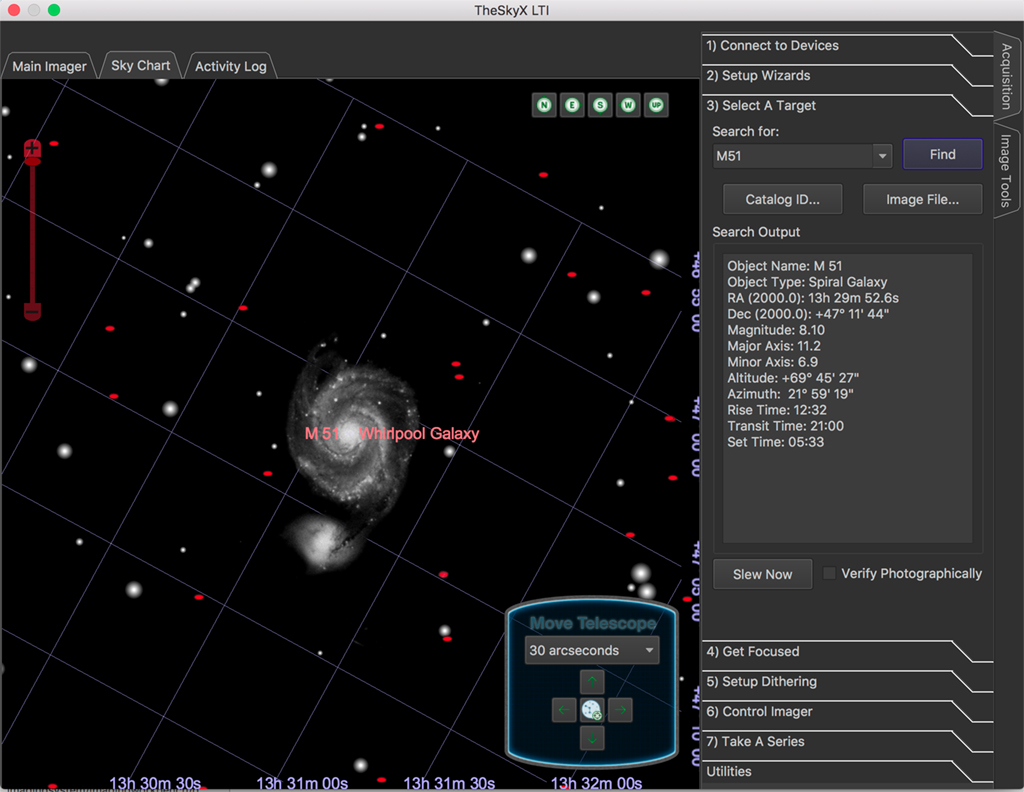Click the Object Type: Spiral Galaxy line

pyautogui.click(x=807, y=282)
